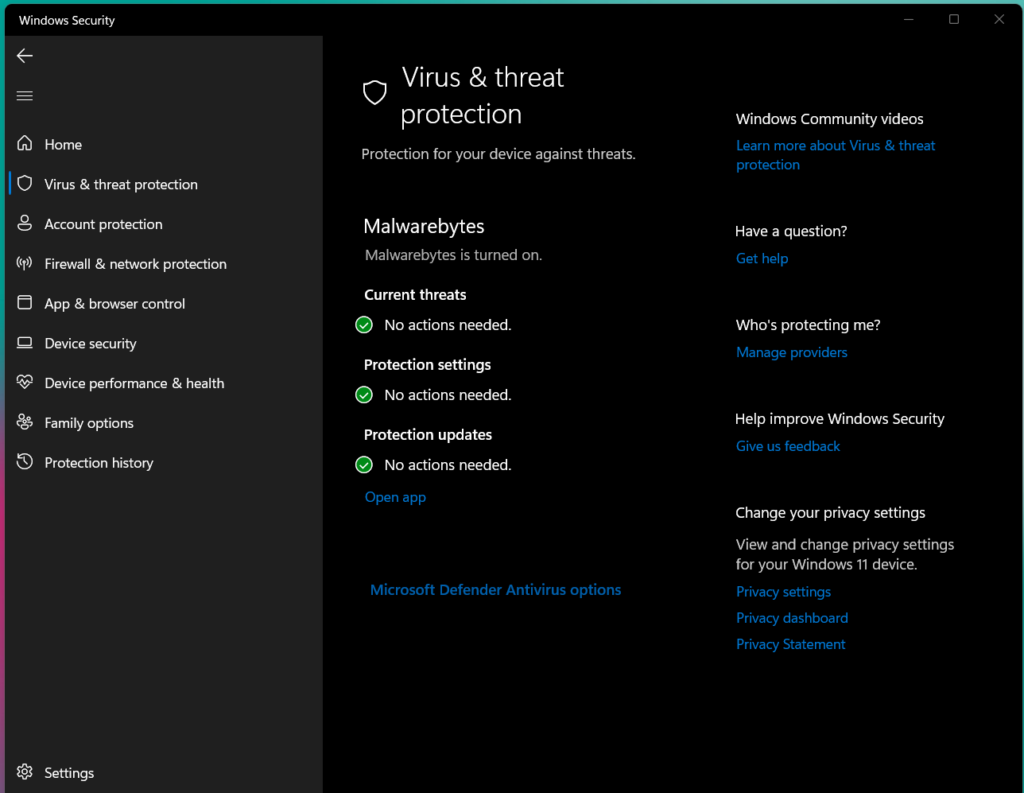
Task: Click the Protection history clock icon
Action: (25, 462)
